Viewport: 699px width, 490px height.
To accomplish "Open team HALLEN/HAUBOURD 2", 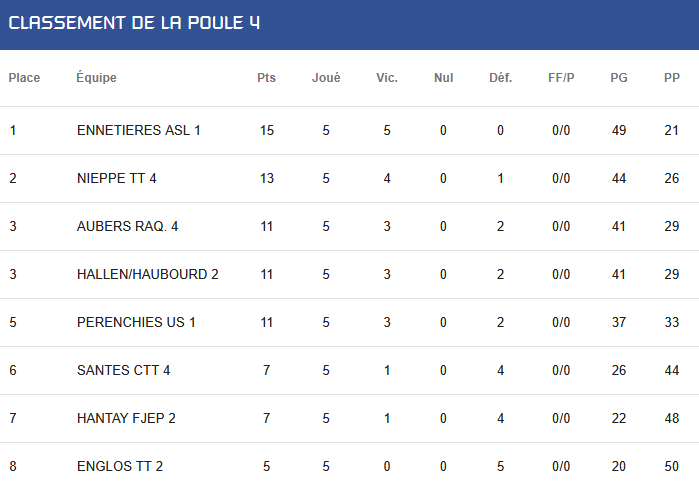I will point(148,274).
